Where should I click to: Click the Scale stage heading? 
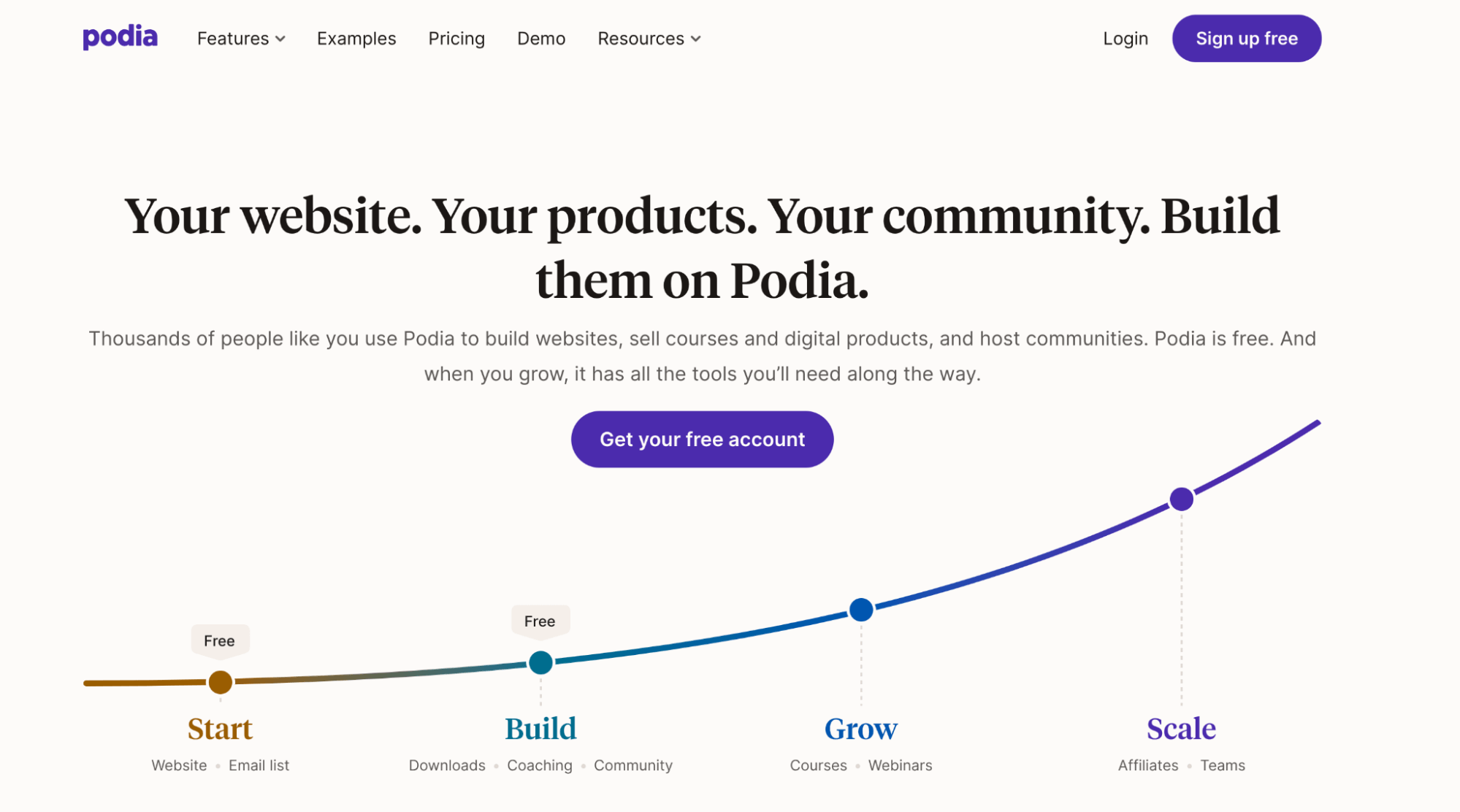coord(1181,729)
